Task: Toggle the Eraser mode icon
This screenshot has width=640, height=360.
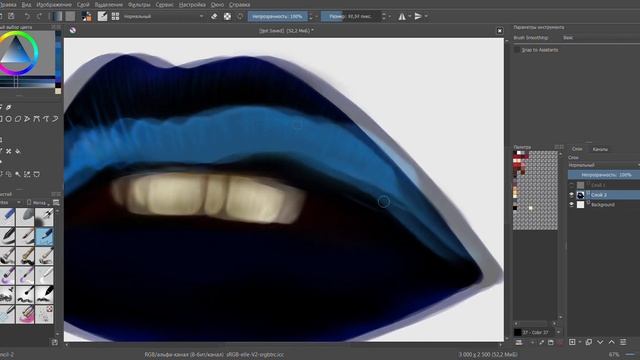Action: pos(214,16)
